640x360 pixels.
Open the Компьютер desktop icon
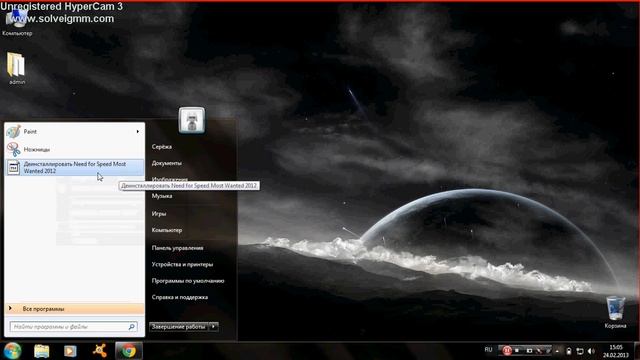[x=17, y=21]
